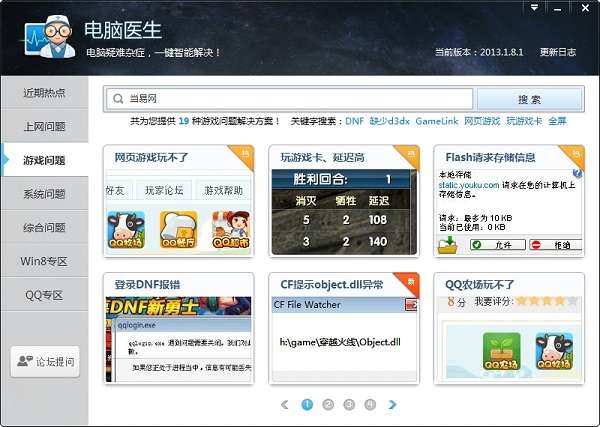This screenshot has height=427, width=600.
Task: Search by 网页游戏 keyword link
Action: coord(482,121)
